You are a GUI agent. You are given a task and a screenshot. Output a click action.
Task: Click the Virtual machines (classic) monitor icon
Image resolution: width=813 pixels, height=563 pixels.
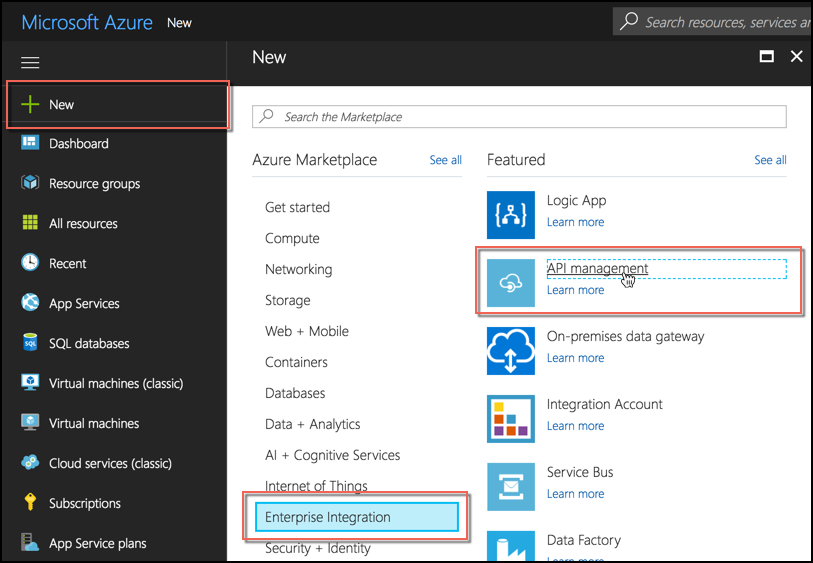(x=30, y=382)
